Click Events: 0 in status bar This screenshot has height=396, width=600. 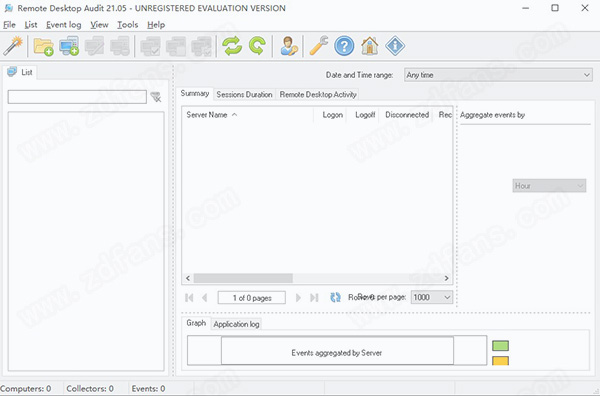[x=148, y=389]
